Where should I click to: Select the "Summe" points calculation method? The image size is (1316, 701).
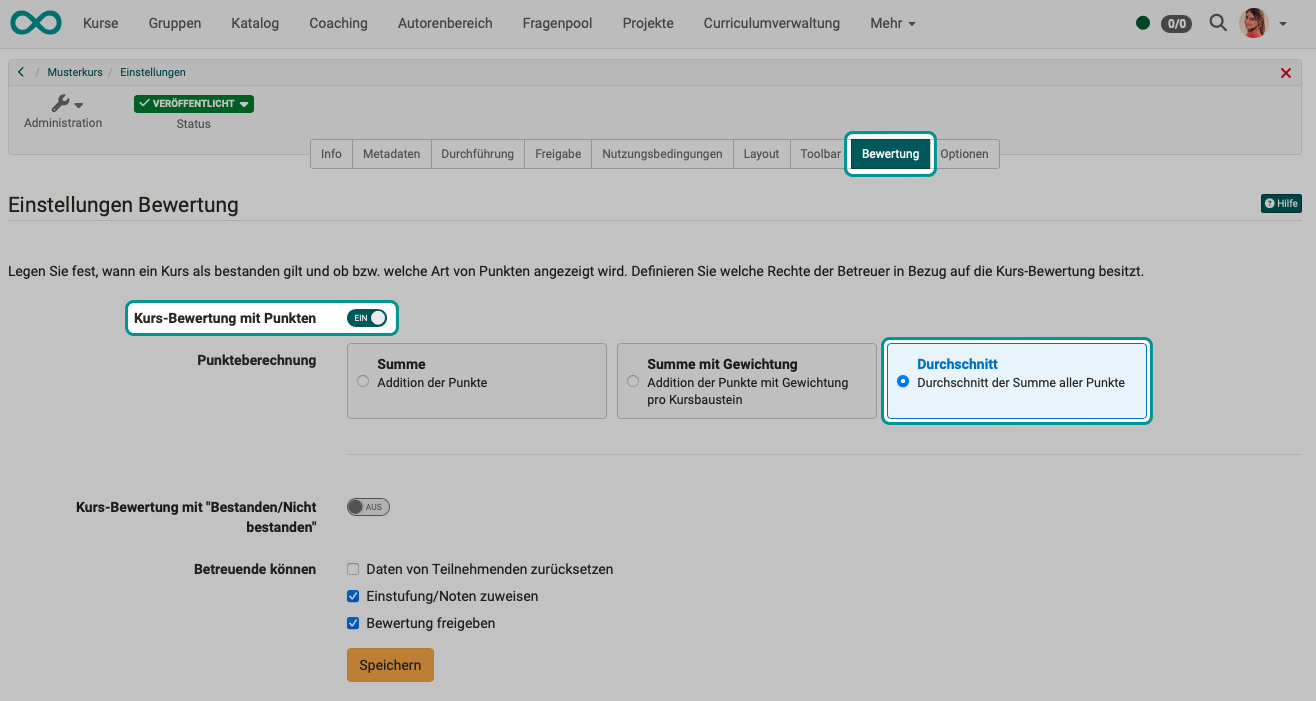coord(362,381)
